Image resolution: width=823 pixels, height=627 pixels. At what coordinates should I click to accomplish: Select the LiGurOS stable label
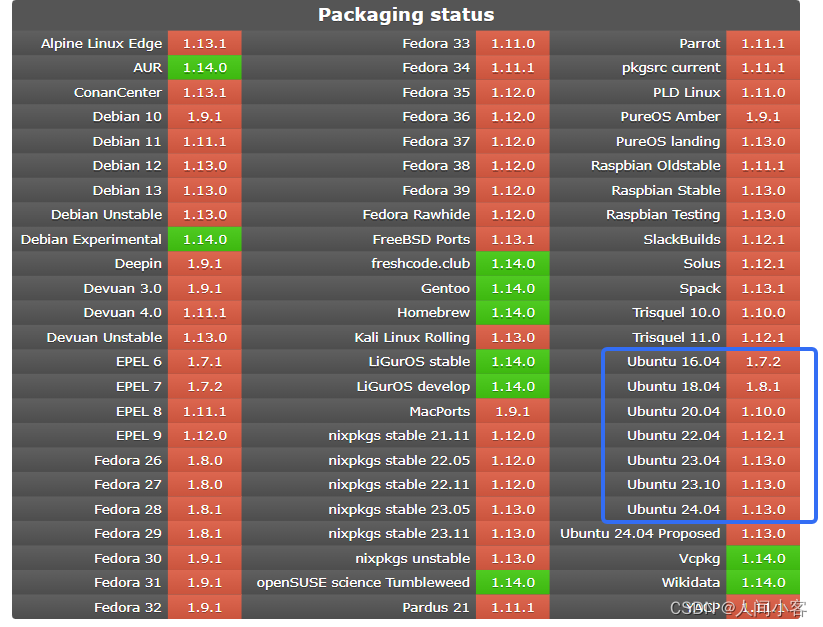coord(419,362)
